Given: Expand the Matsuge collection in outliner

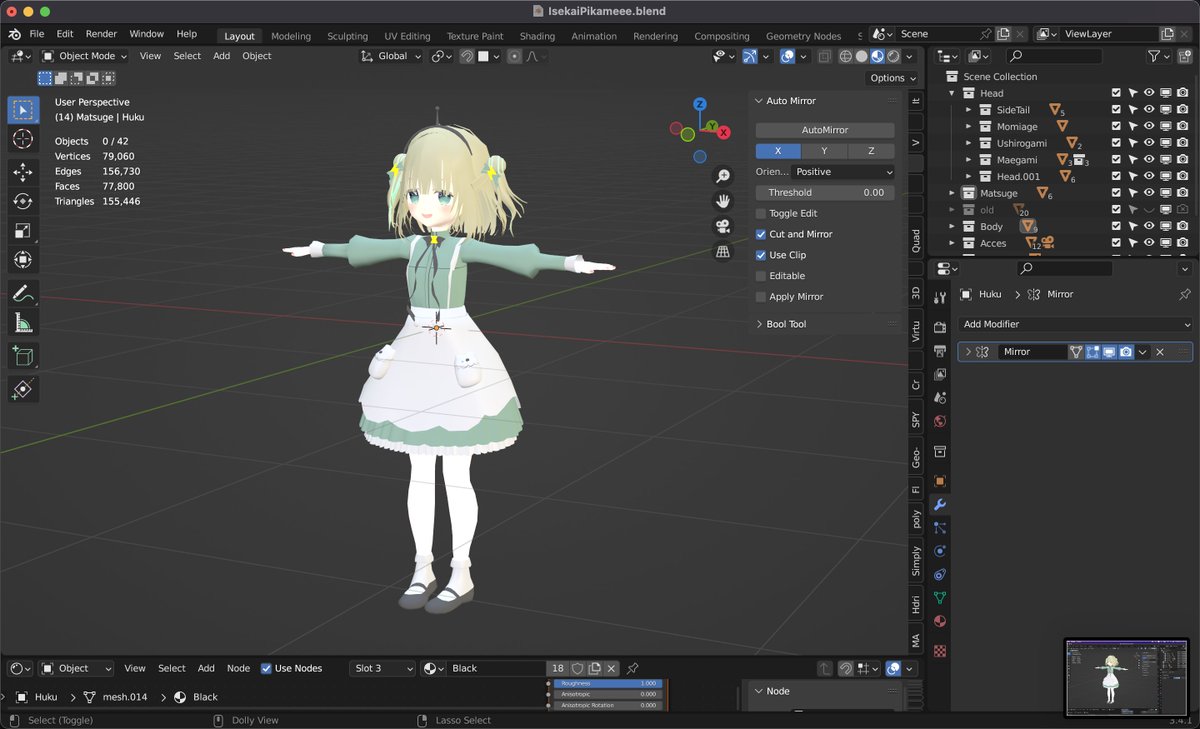Looking at the screenshot, I should pos(952,193).
